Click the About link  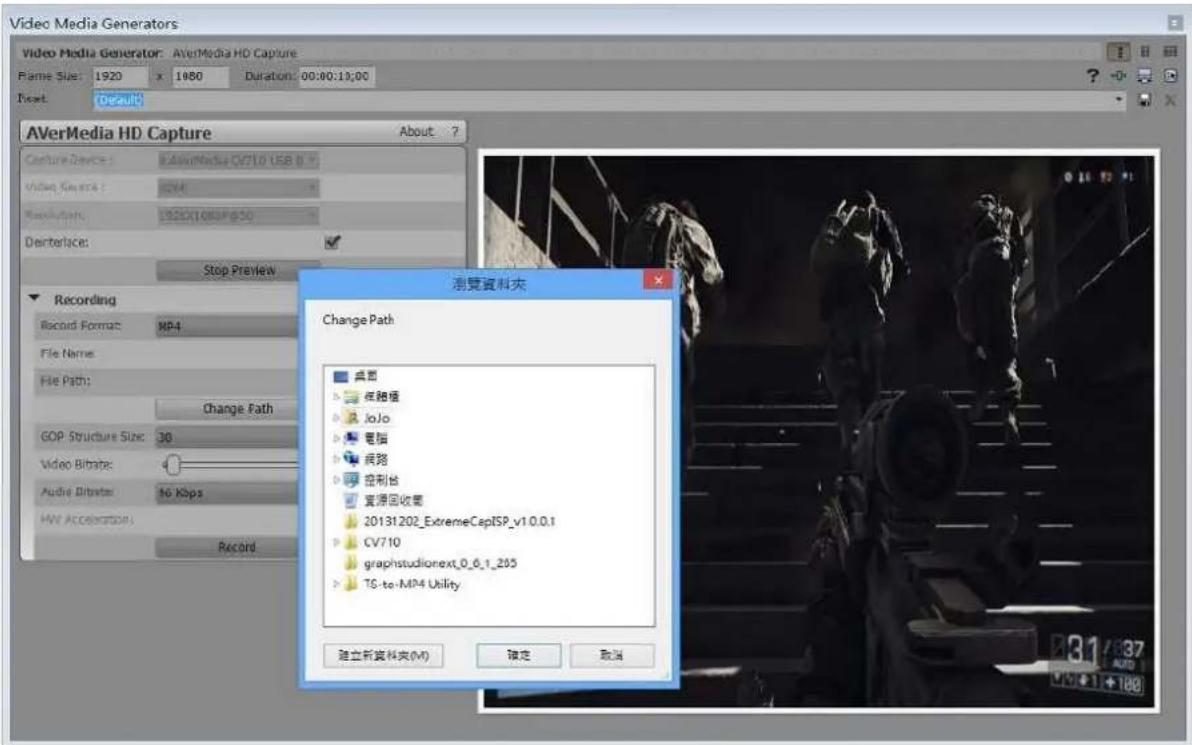(417, 132)
